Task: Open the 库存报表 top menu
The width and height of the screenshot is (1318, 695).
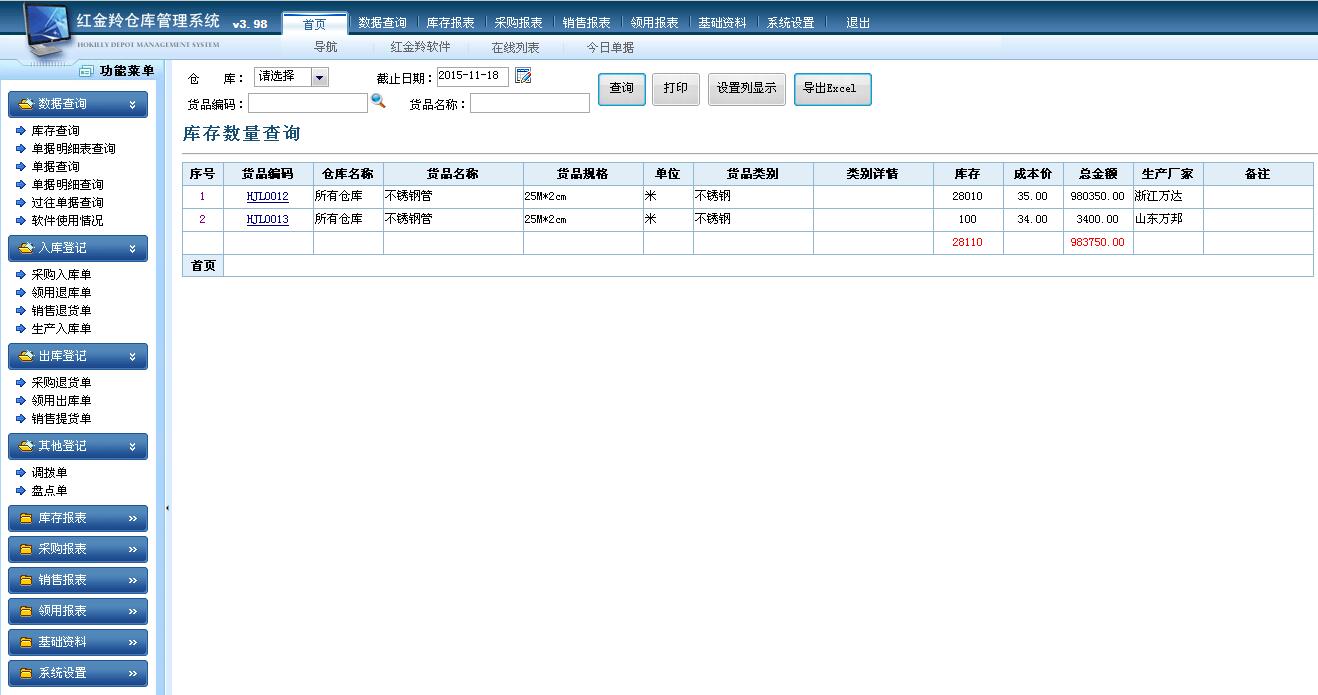Action: click(x=450, y=23)
